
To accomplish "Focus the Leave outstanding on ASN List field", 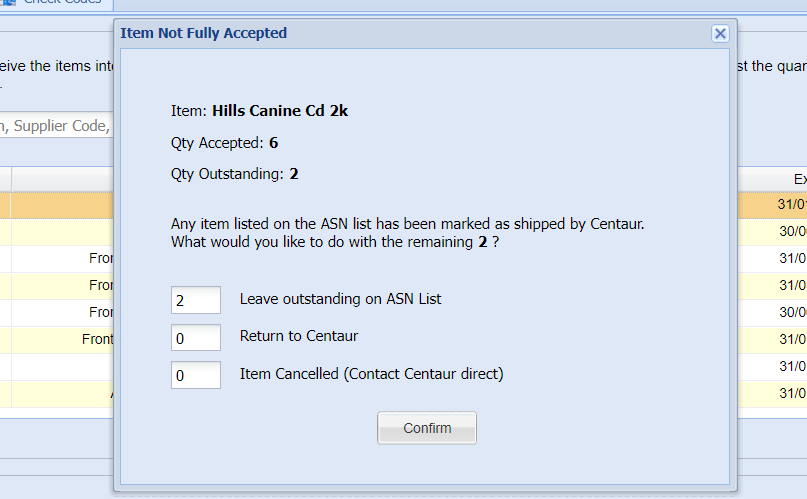I will [196, 300].
